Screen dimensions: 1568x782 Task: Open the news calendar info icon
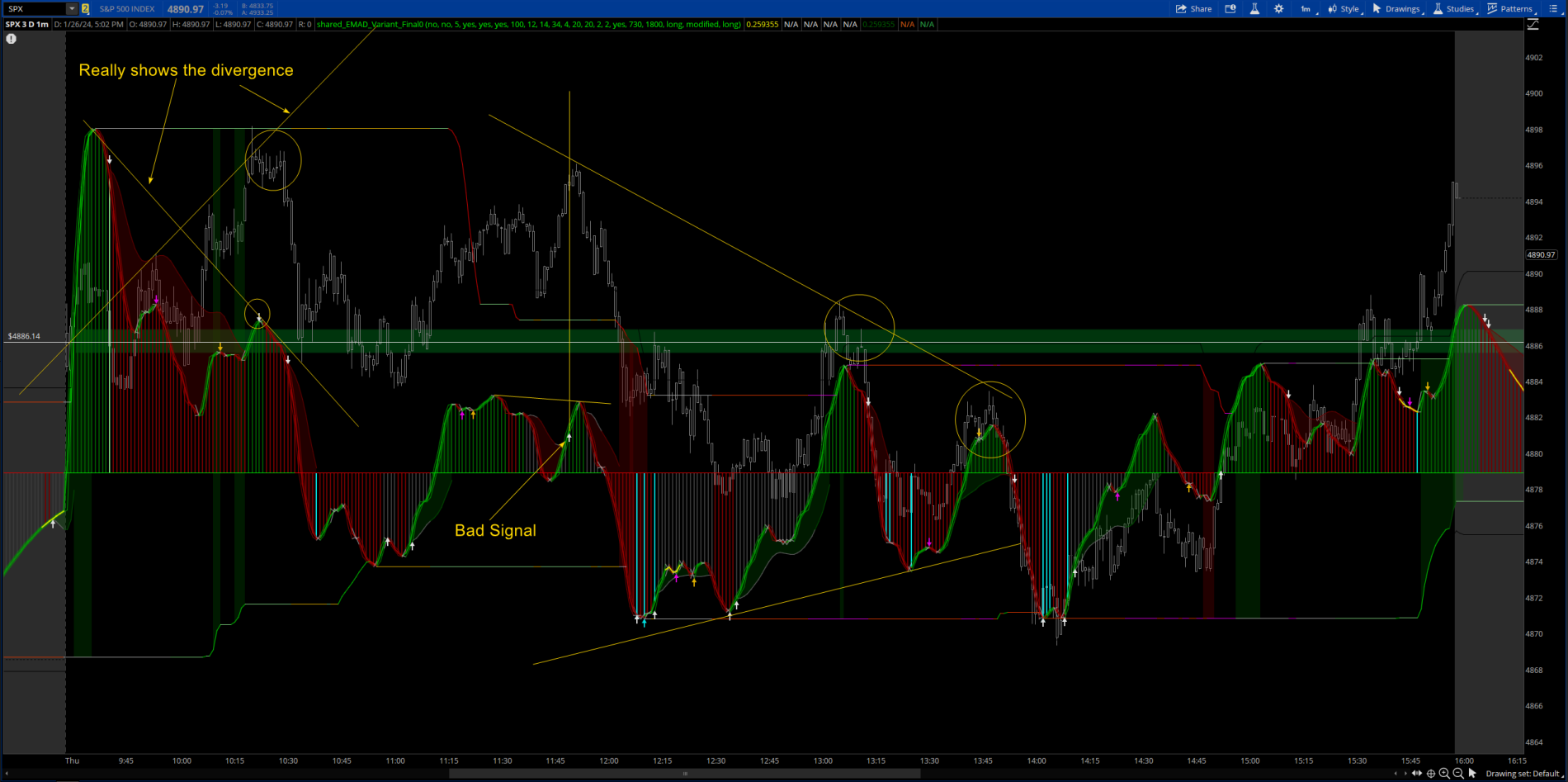tap(1230, 9)
